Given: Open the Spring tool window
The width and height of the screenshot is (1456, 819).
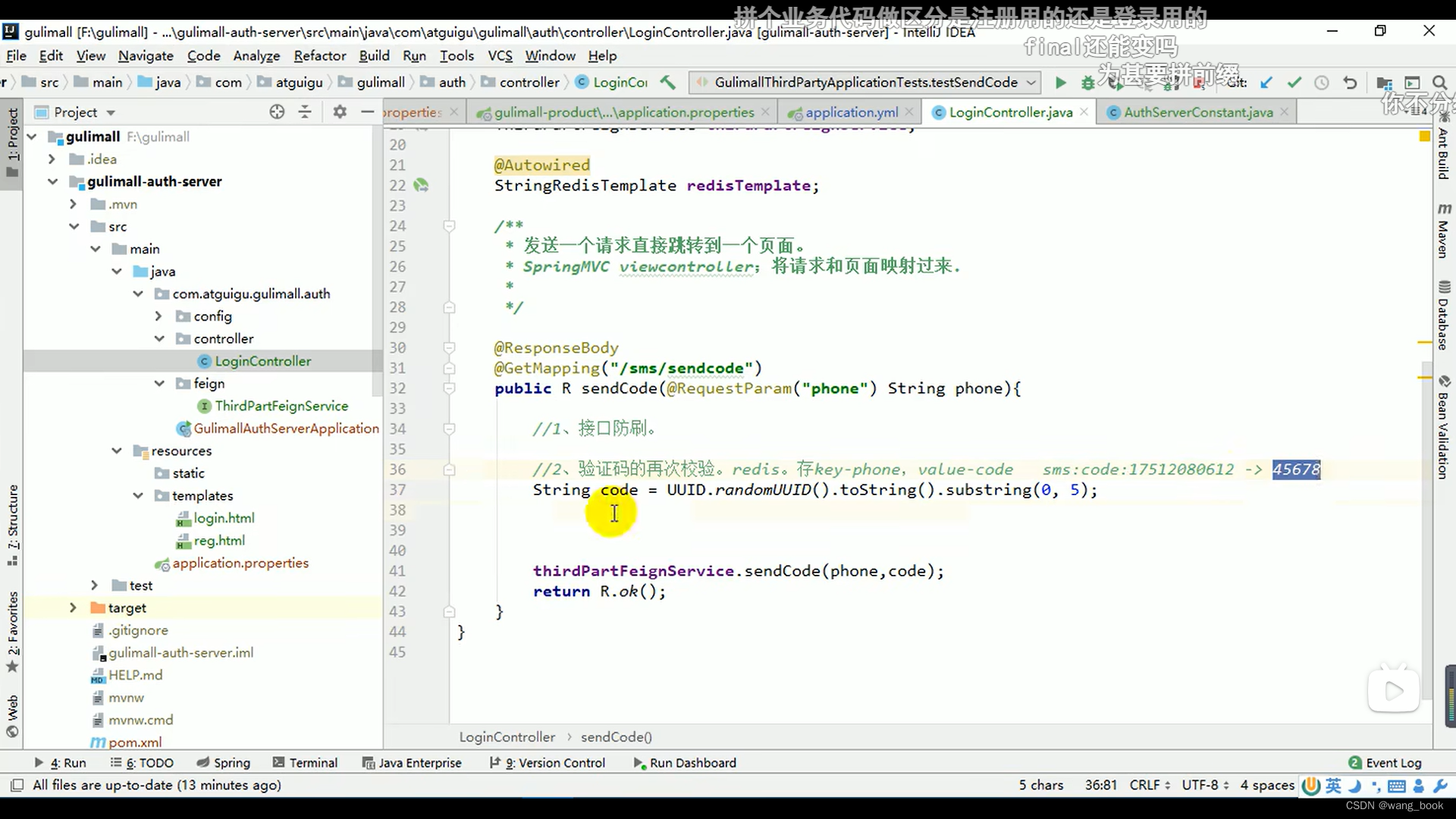Looking at the screenshot, I should (223, 763).
